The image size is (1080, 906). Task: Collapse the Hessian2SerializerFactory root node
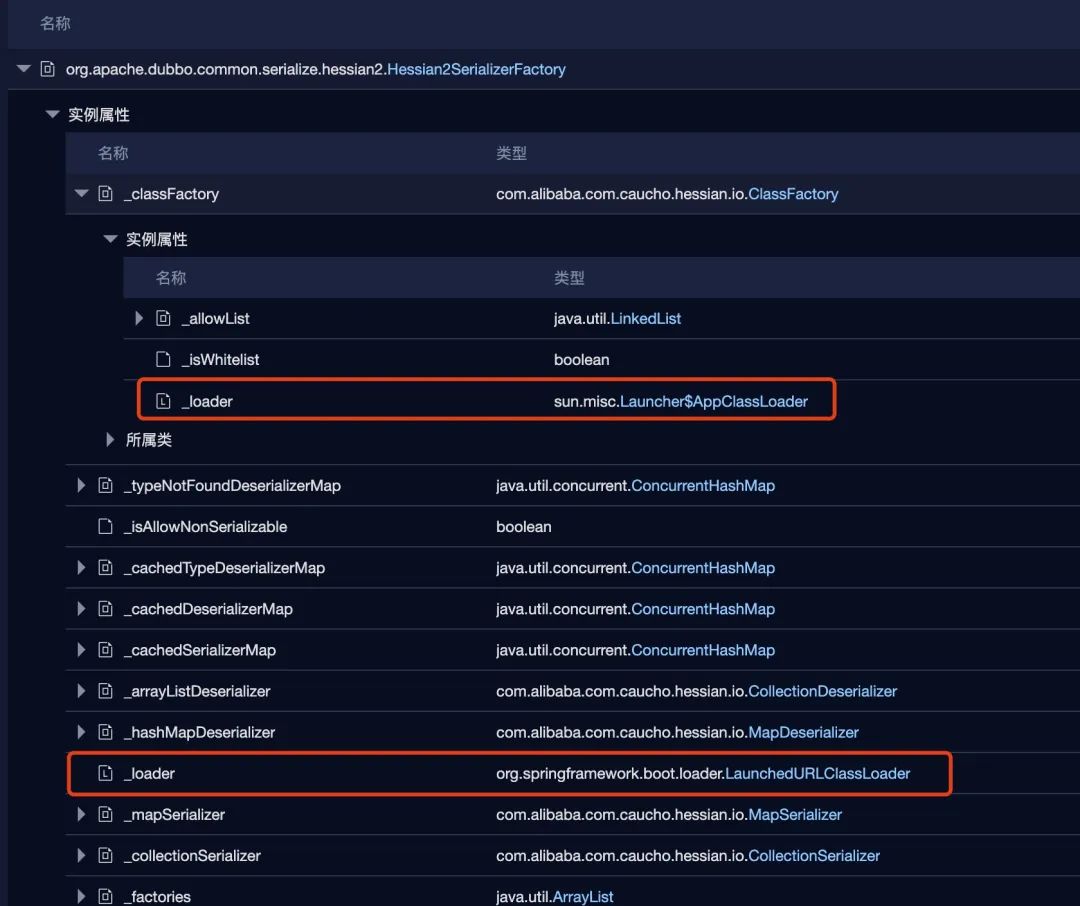click(x=23, y=68)
